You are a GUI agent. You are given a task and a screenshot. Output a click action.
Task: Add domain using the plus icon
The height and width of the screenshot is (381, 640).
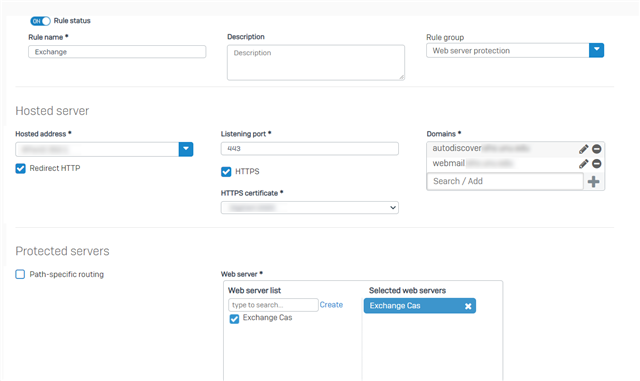coord(593,182)
